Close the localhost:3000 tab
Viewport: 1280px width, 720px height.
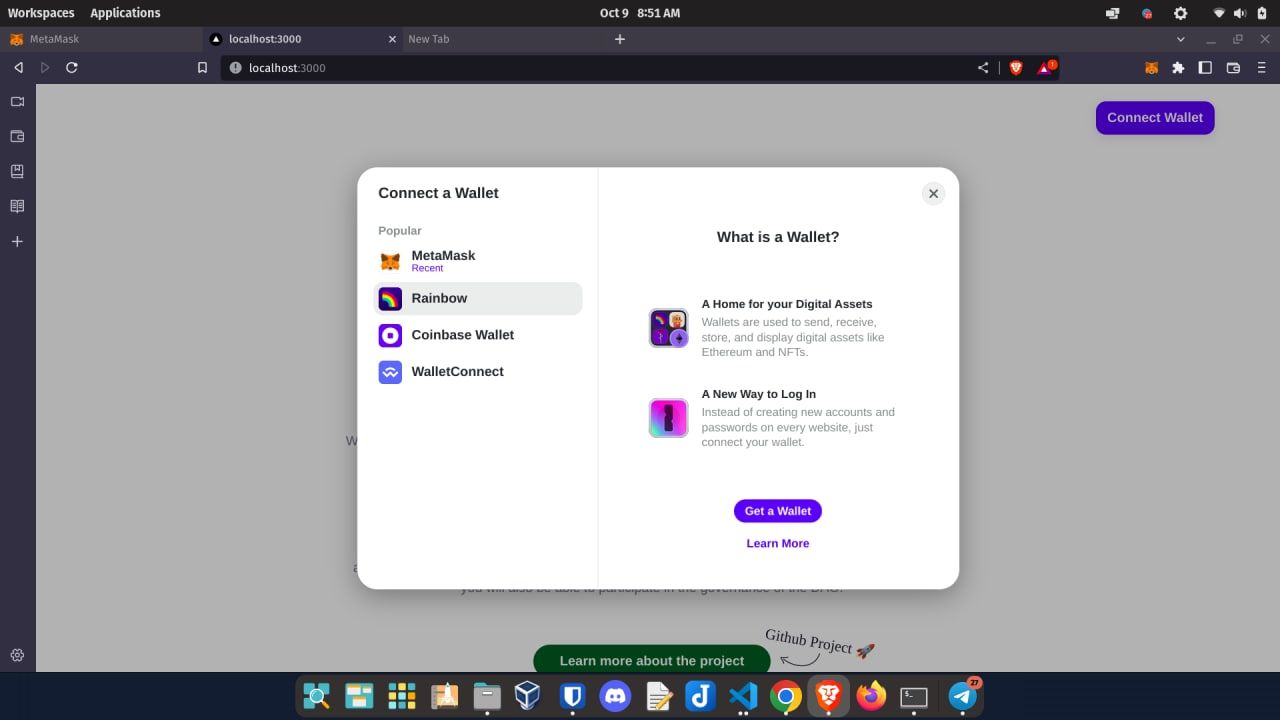[392, 39]
